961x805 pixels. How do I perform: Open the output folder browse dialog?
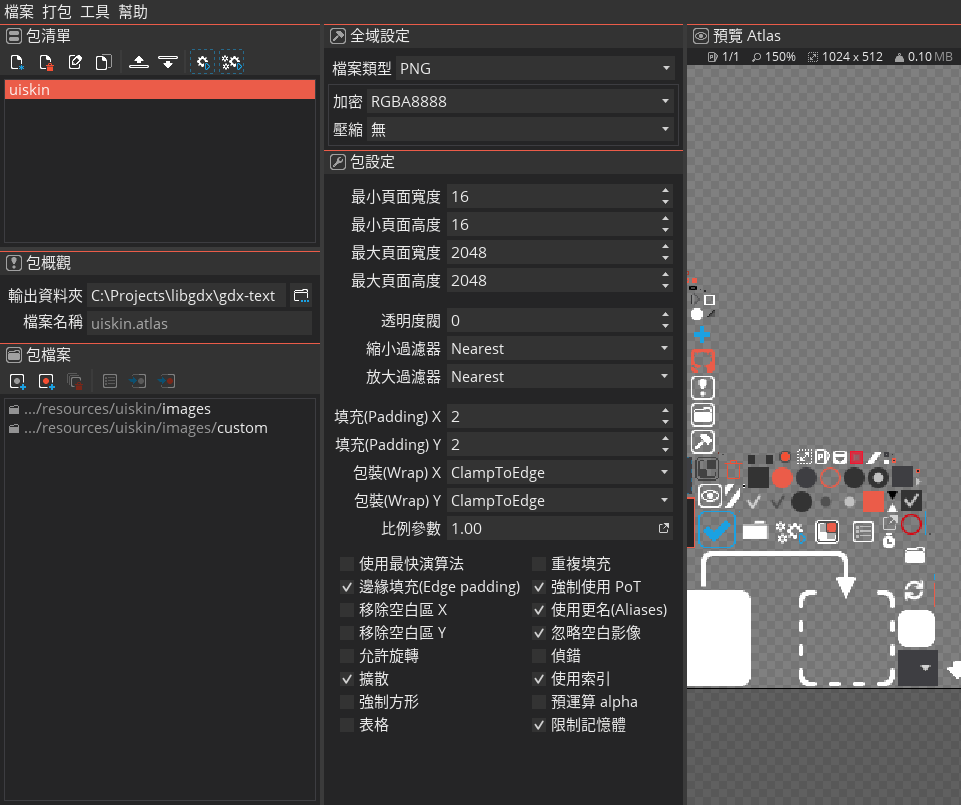(x=302, y=295)
